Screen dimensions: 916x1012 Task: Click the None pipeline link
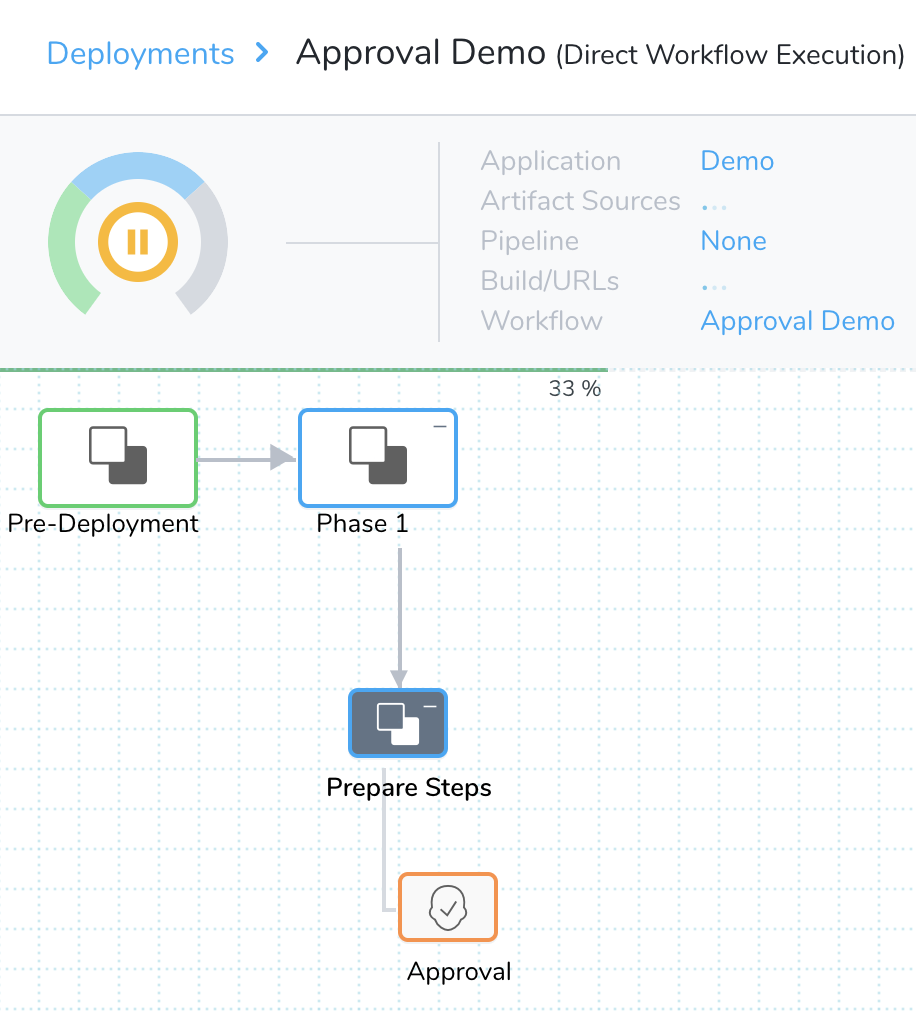(x=734, y=241)
